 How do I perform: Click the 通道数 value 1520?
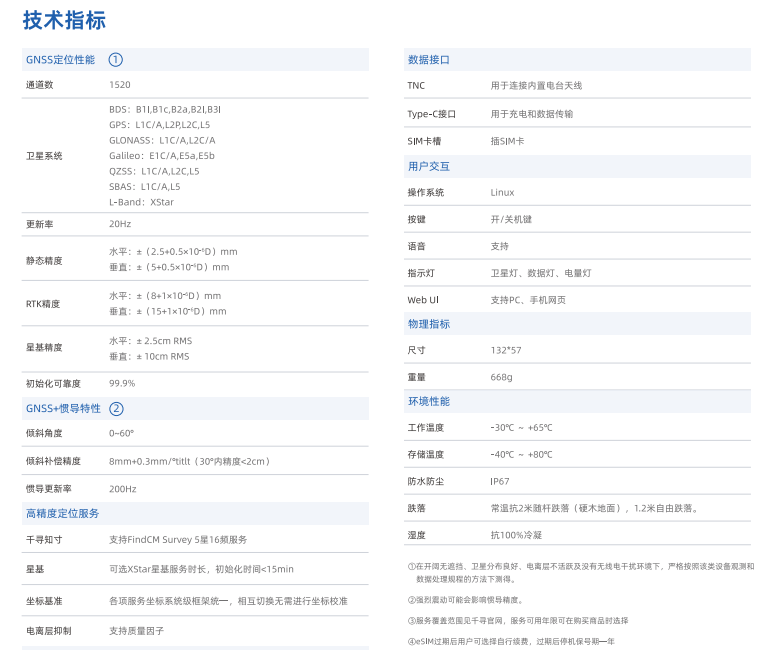point(120,85)
